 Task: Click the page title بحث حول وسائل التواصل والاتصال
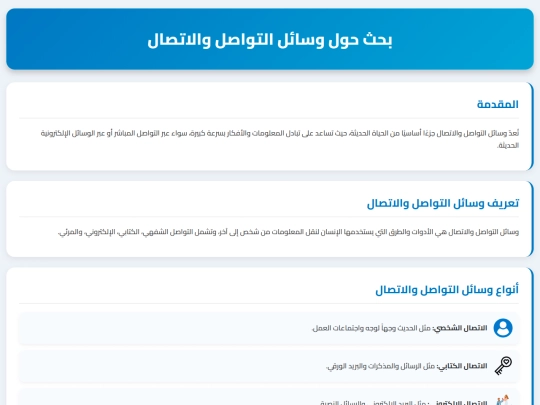tap(270, 40)
